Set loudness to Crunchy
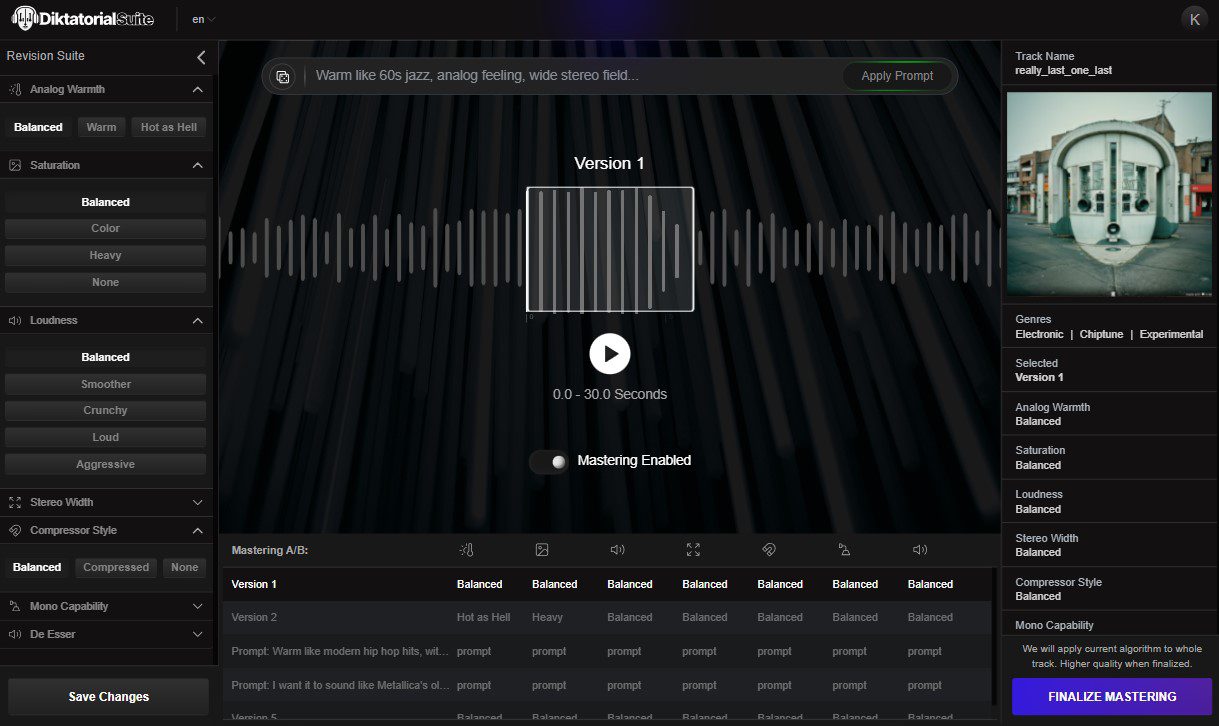Viewport: 1219px width, 726px height. click(105, 411)
